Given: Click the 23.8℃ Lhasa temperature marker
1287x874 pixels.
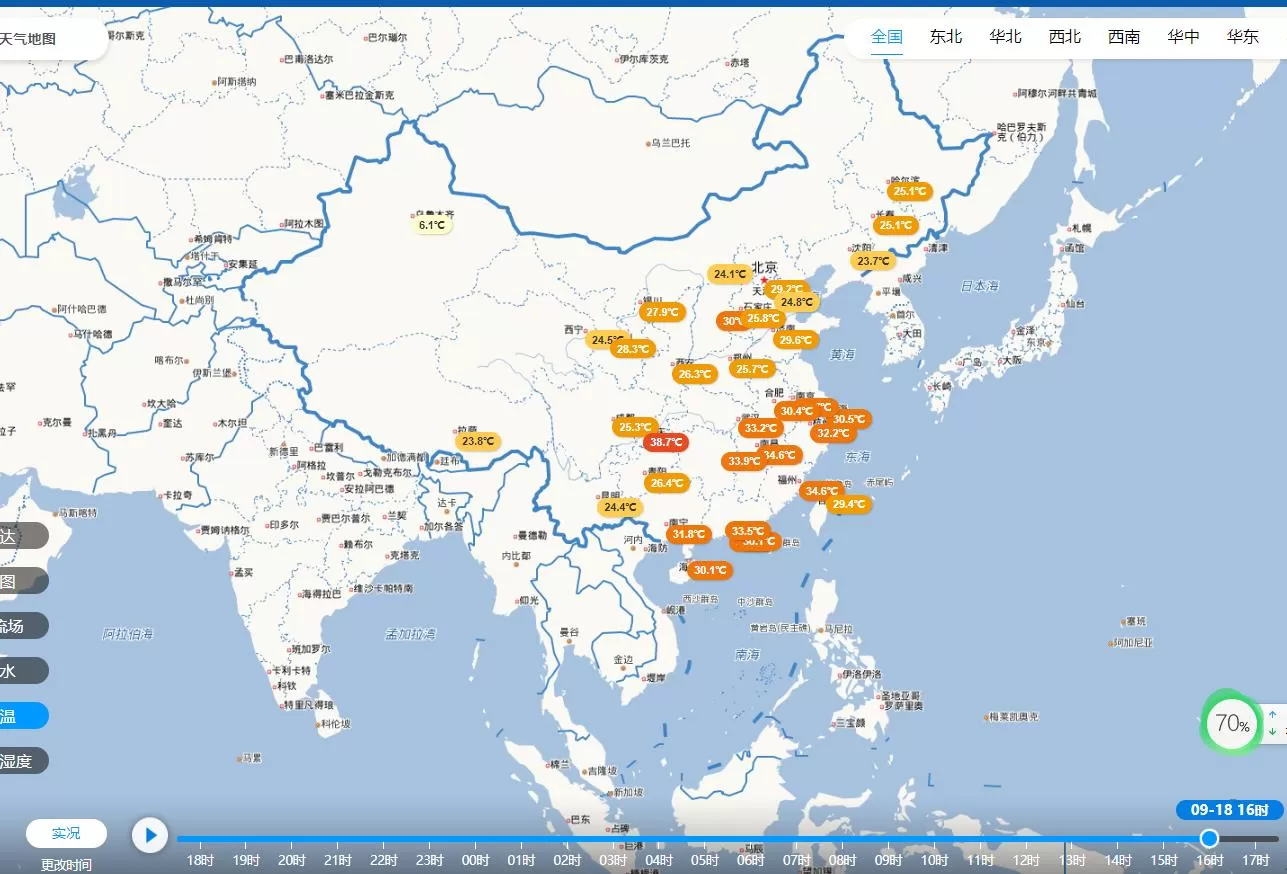Looking at the screenshot, I should (x=478, y=441).
